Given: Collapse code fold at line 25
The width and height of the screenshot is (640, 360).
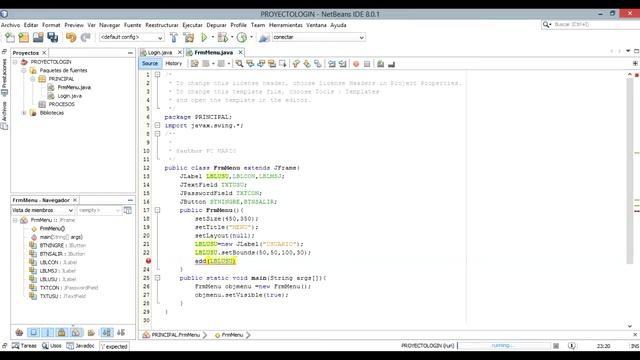Looking at the screenshot, I should [157, 278].
